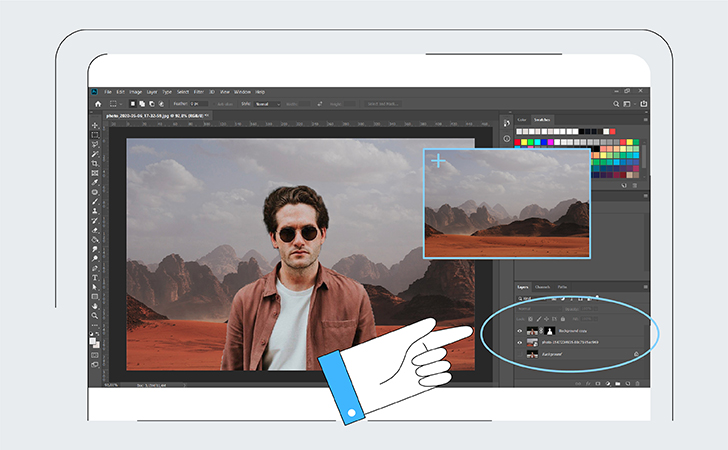This screenshot has height=450, width=728.
Task: Delete layer with the trash icon
Action: click(637, 384)
